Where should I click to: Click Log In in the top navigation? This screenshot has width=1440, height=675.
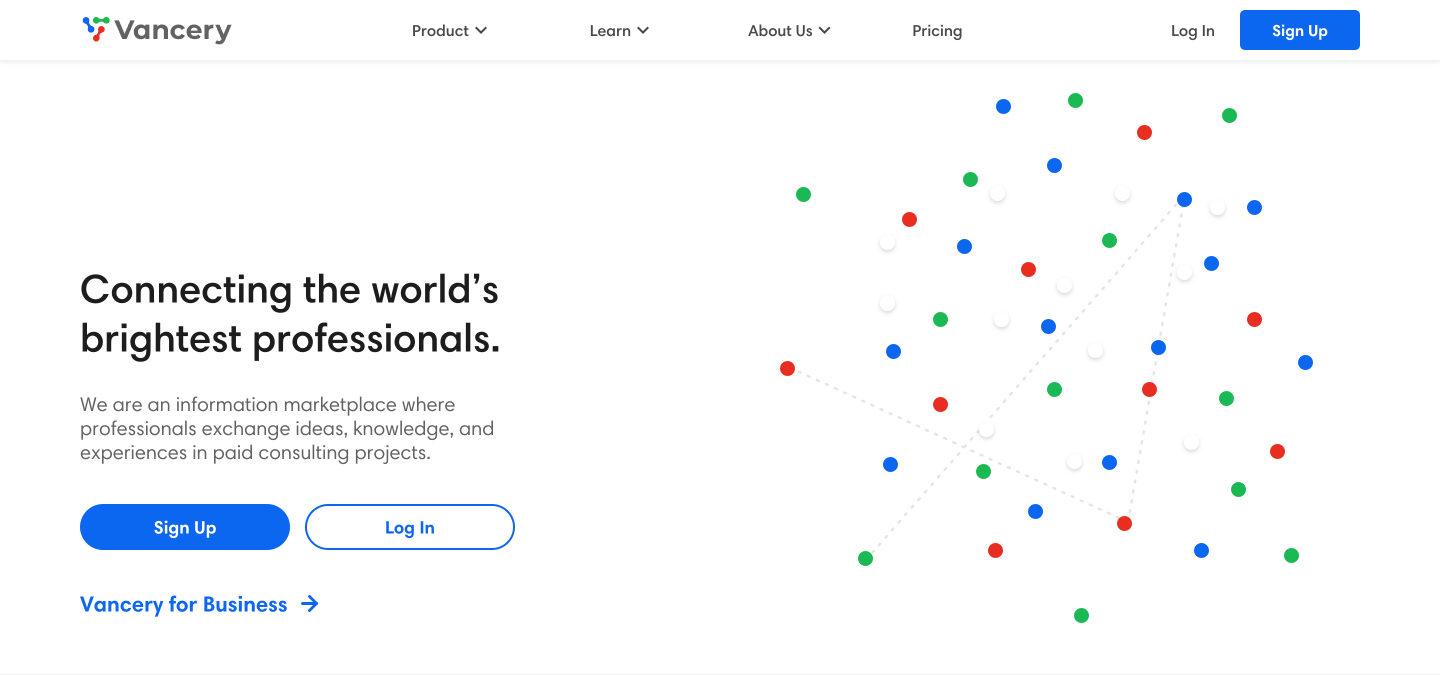pos(1193,31)
